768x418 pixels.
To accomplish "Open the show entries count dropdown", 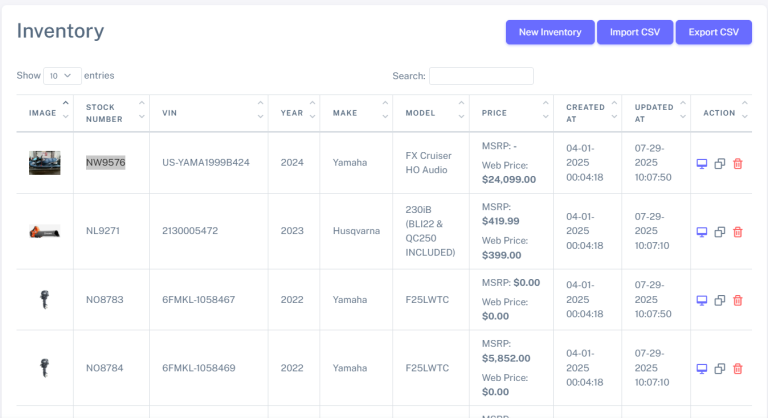I will (x=63, y=76).
